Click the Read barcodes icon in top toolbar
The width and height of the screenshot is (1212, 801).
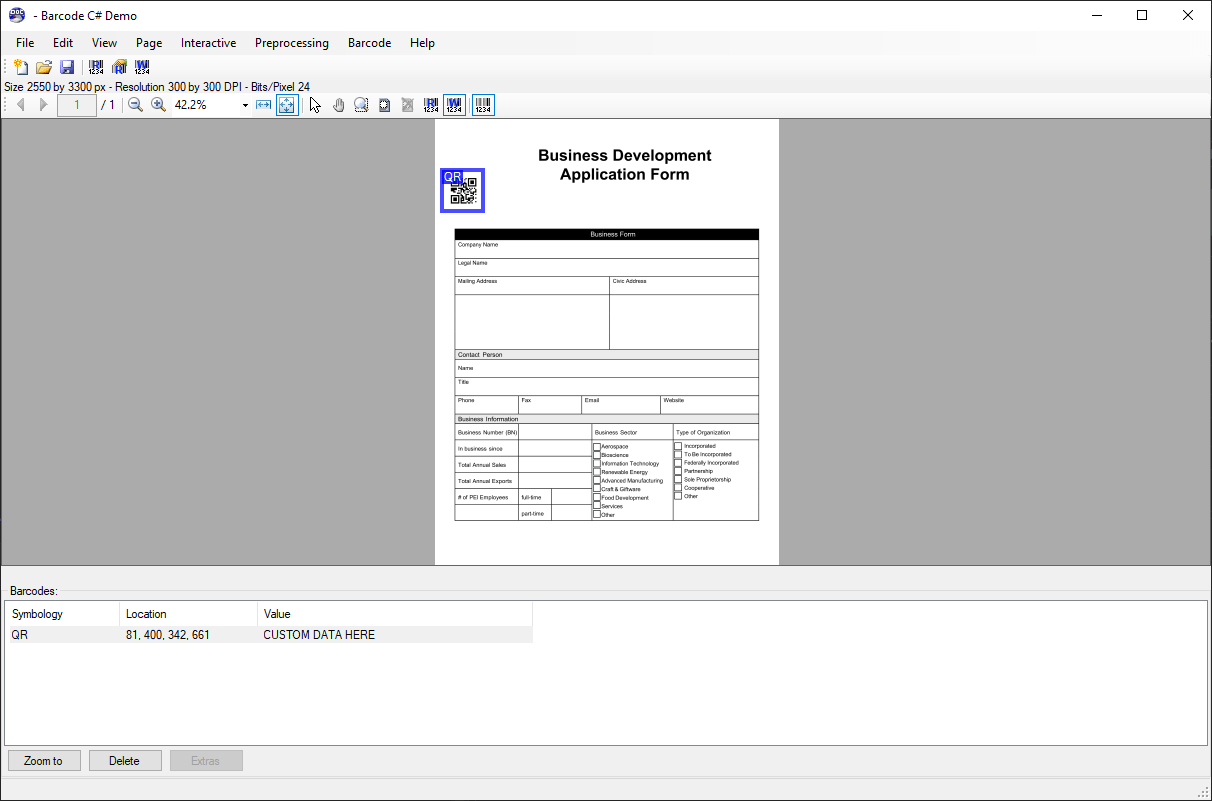[x=96, y=67]
